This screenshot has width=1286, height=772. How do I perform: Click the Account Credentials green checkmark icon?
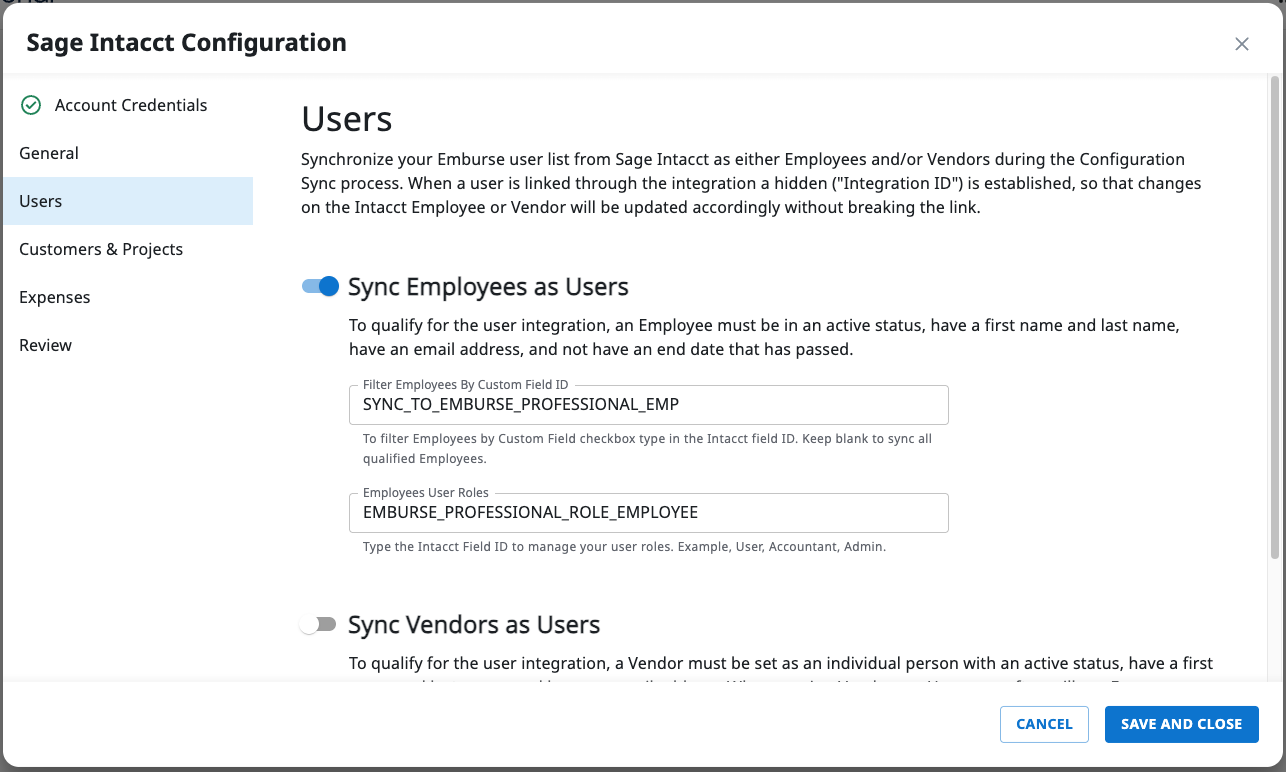pos(31,105)
